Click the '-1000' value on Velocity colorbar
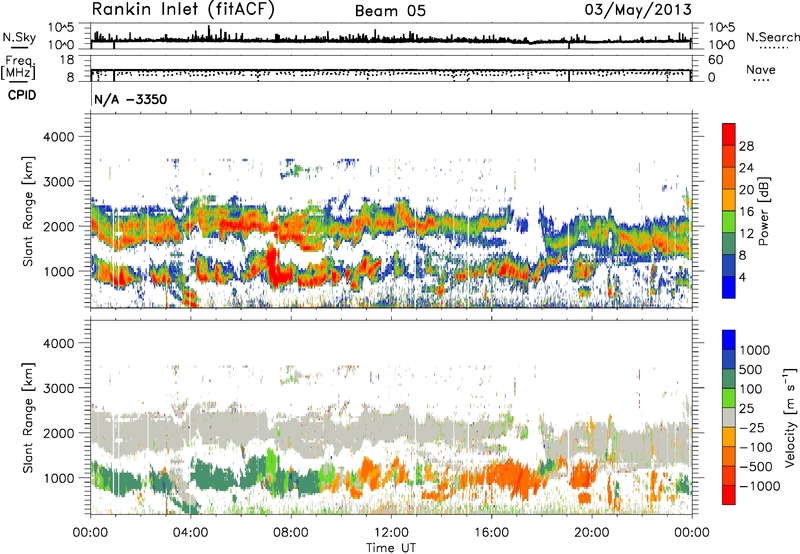The width and height of the screenshot is (800, 554). point(759,486)
